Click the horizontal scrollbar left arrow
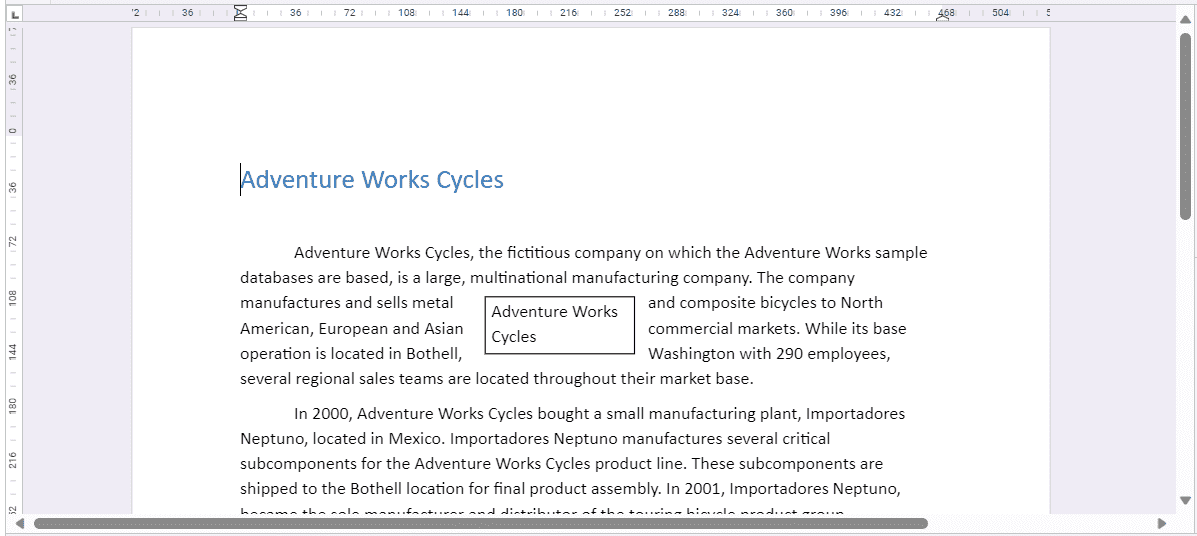 click(20, 523)
